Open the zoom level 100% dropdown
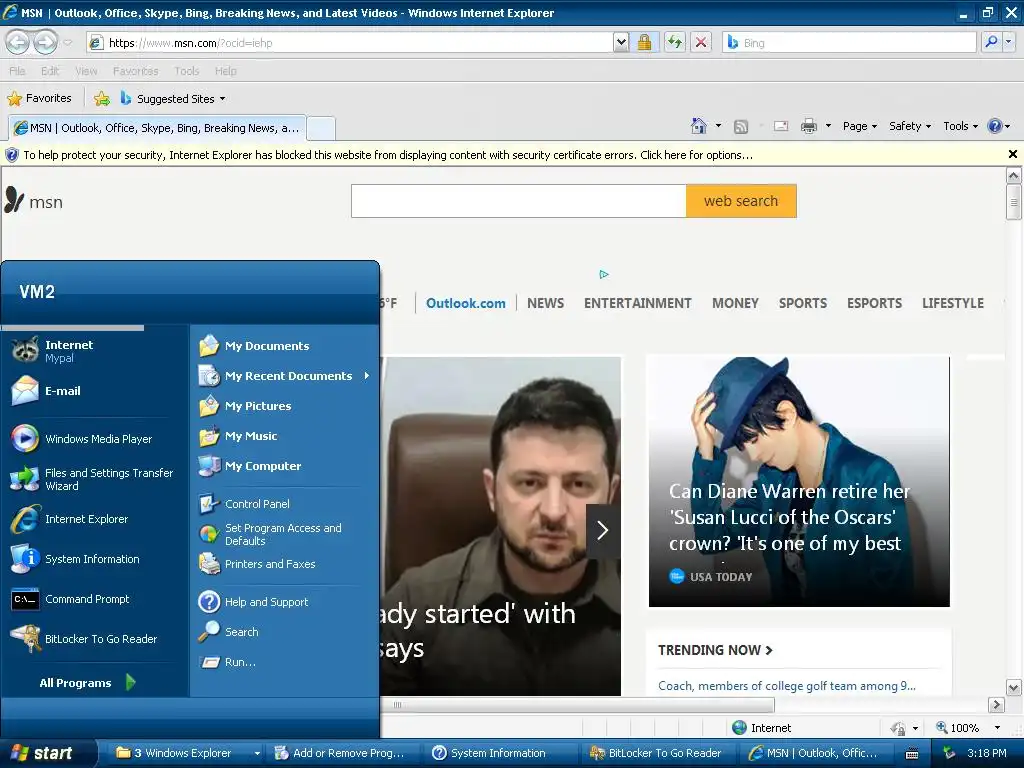 tap(997, 728)
